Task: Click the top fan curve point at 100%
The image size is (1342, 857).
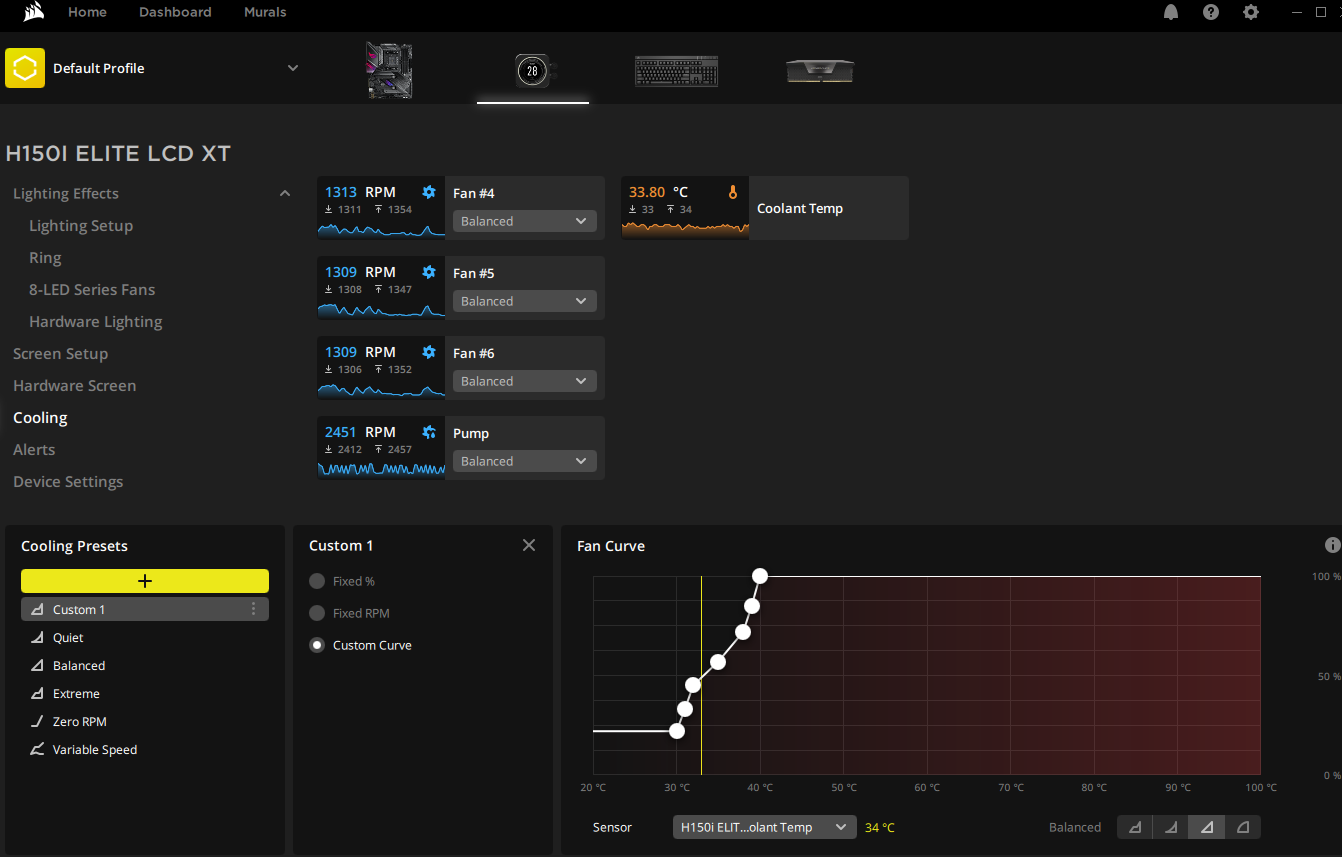Action: pyautogui.click(x=760, y=575)
